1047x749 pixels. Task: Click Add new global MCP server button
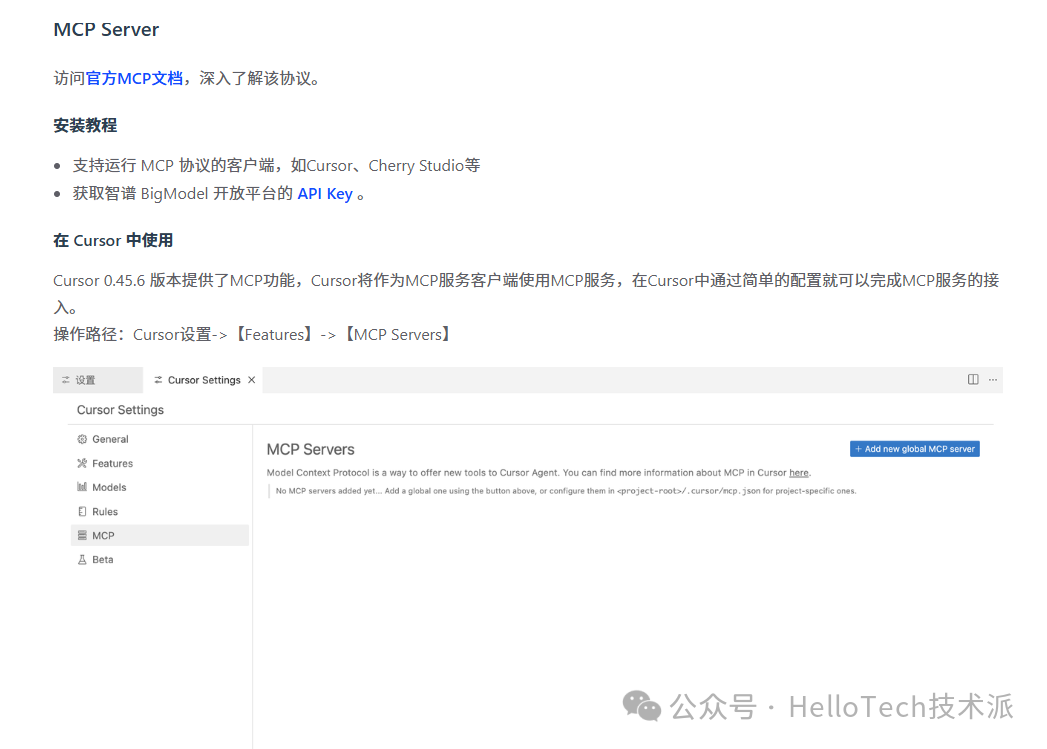tap(914, 448)
